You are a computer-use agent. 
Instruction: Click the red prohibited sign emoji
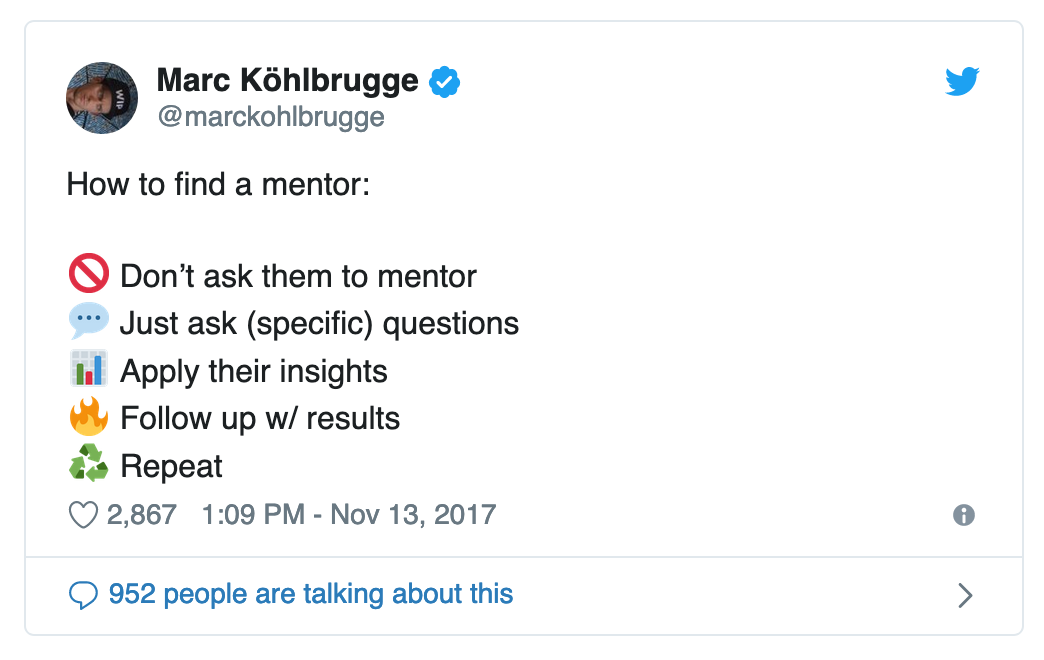pos(88,275)
